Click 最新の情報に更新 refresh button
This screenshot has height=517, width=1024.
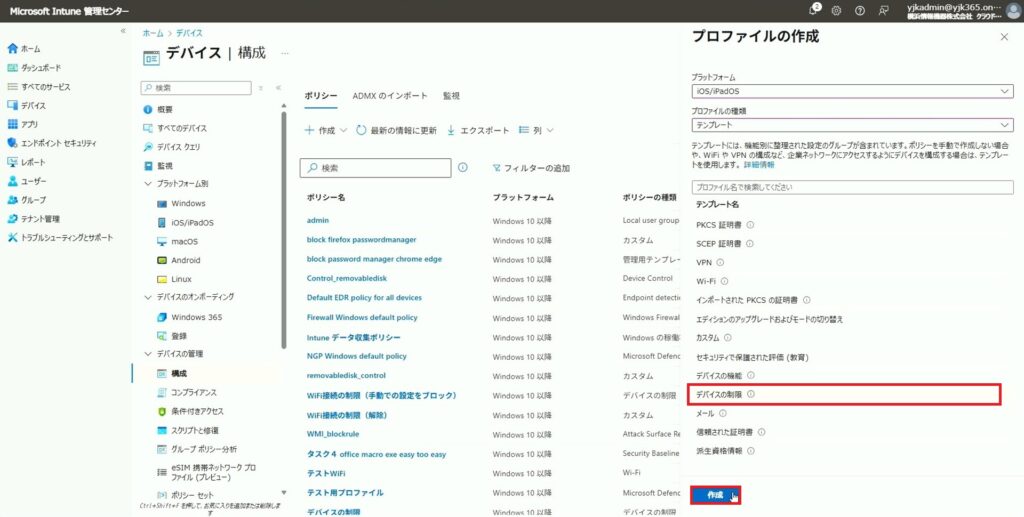coord(396,131)
